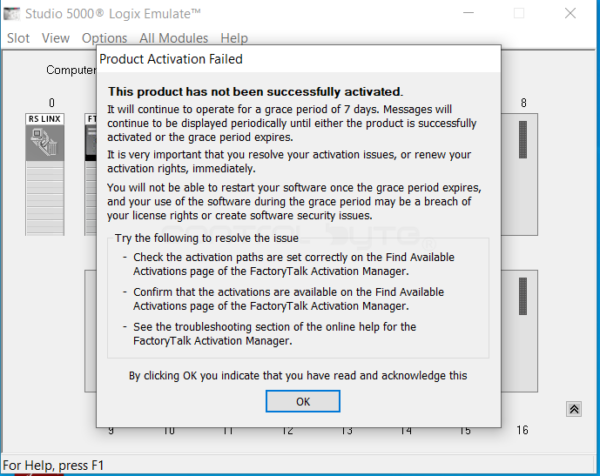Click the slot number 0 label
Screen dimensions: 600x476
(51, 103)
